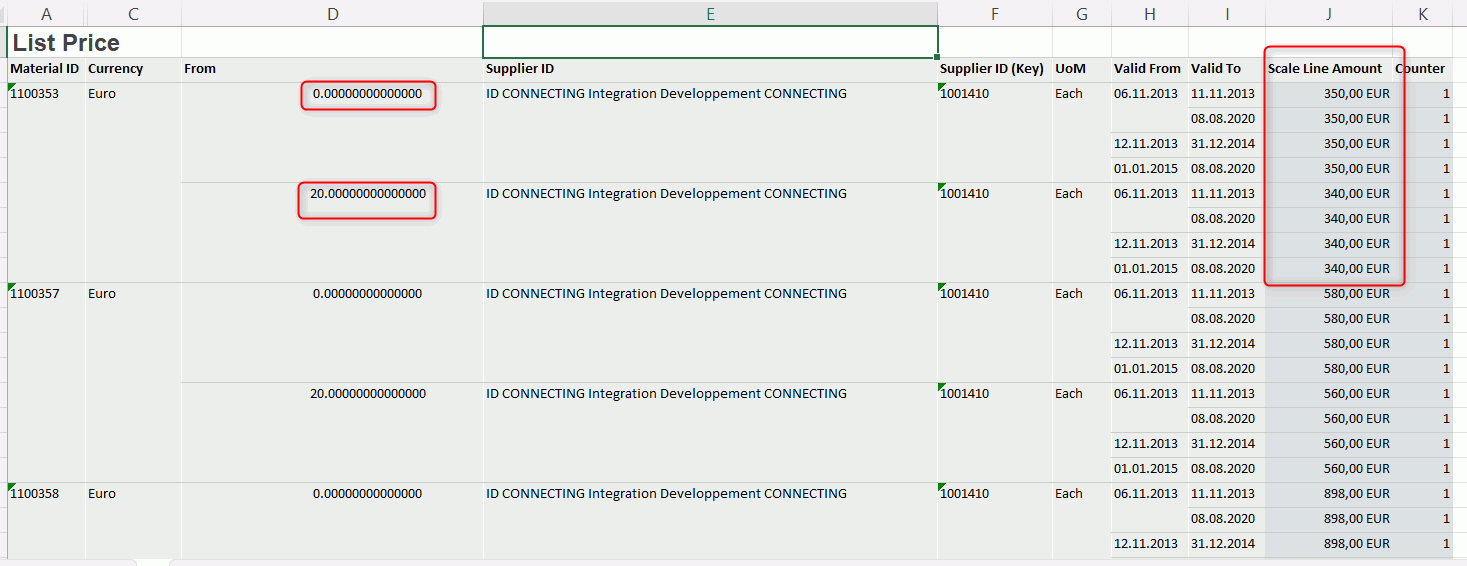Select the Counter header cell
1467x566 pixels.
(1420, 69)
